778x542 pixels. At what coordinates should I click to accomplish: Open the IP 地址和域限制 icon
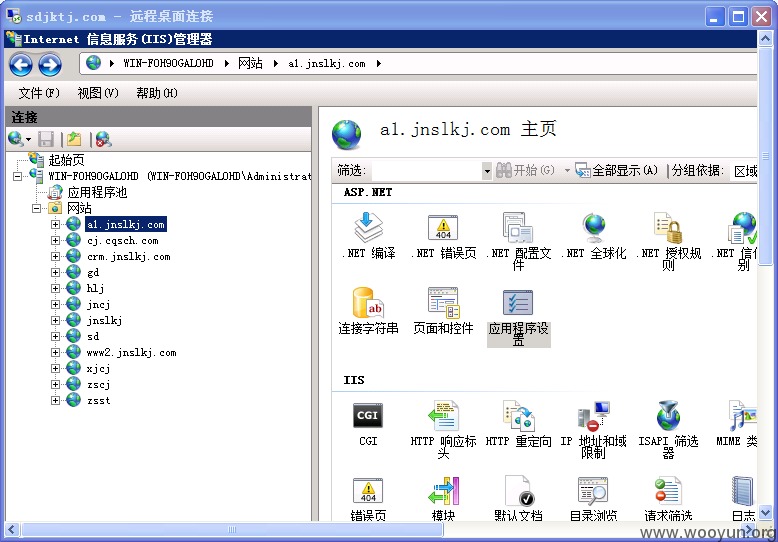[x=593, y=415]
